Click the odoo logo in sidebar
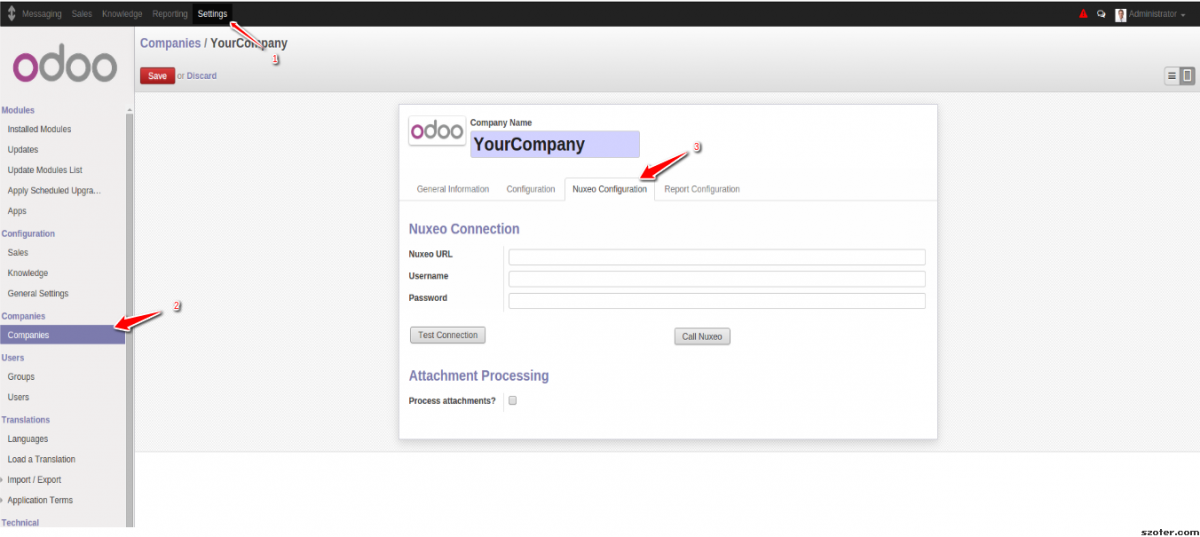Viewport: 1200px width, 537px height. pos(65,66)
